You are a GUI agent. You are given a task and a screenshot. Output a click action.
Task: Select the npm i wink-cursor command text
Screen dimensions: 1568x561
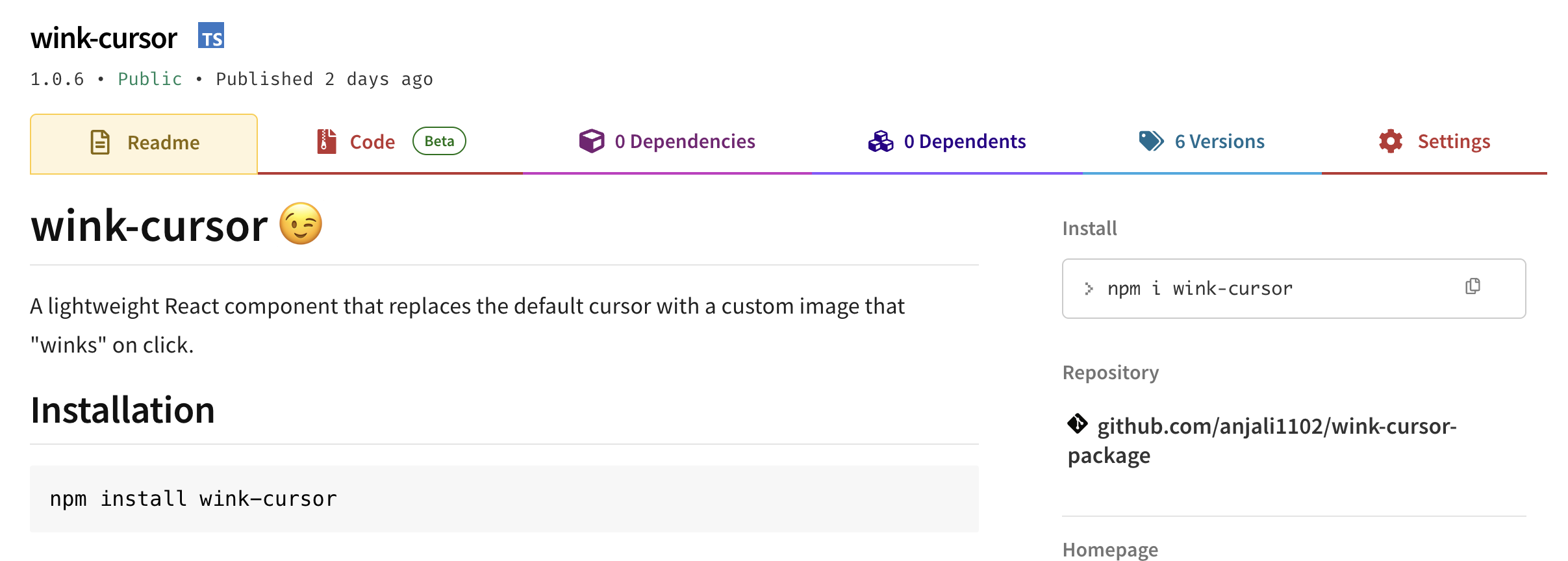(x=1199, y=288)
